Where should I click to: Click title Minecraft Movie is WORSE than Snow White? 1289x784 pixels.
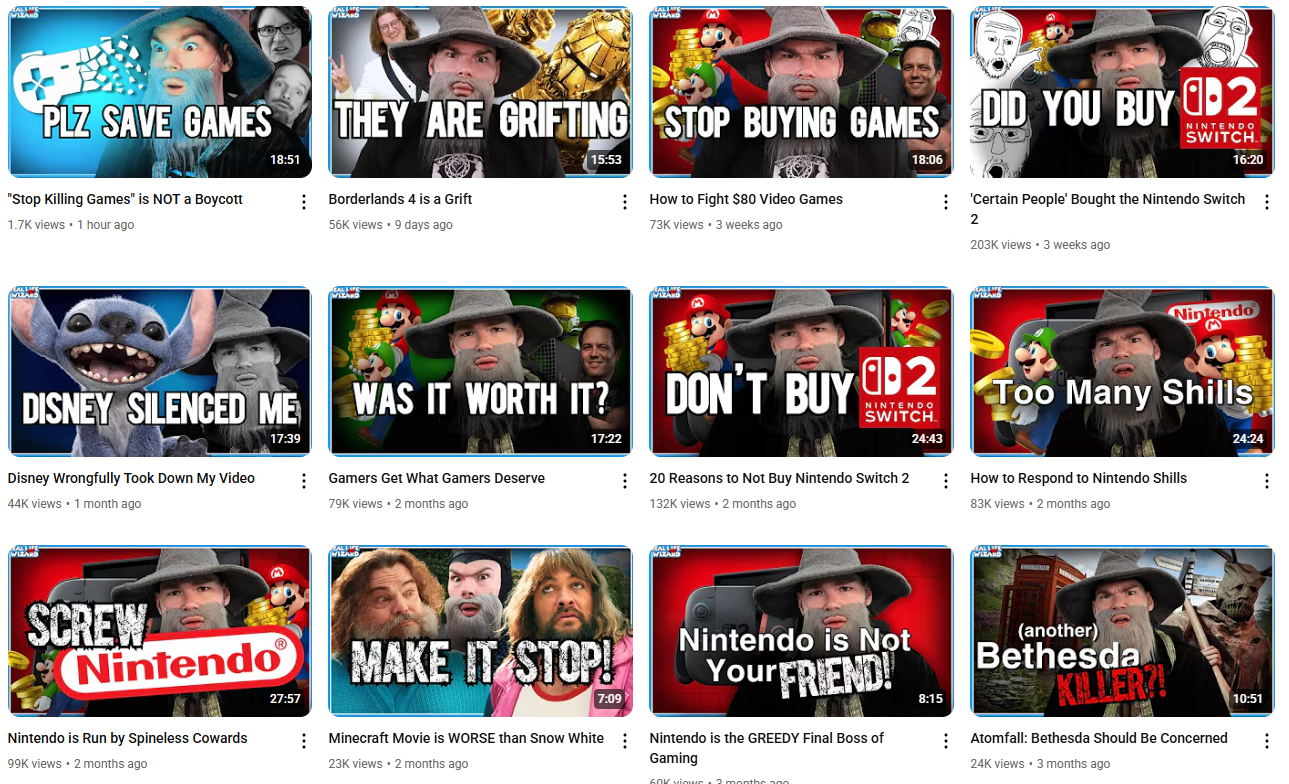[466, 738]
